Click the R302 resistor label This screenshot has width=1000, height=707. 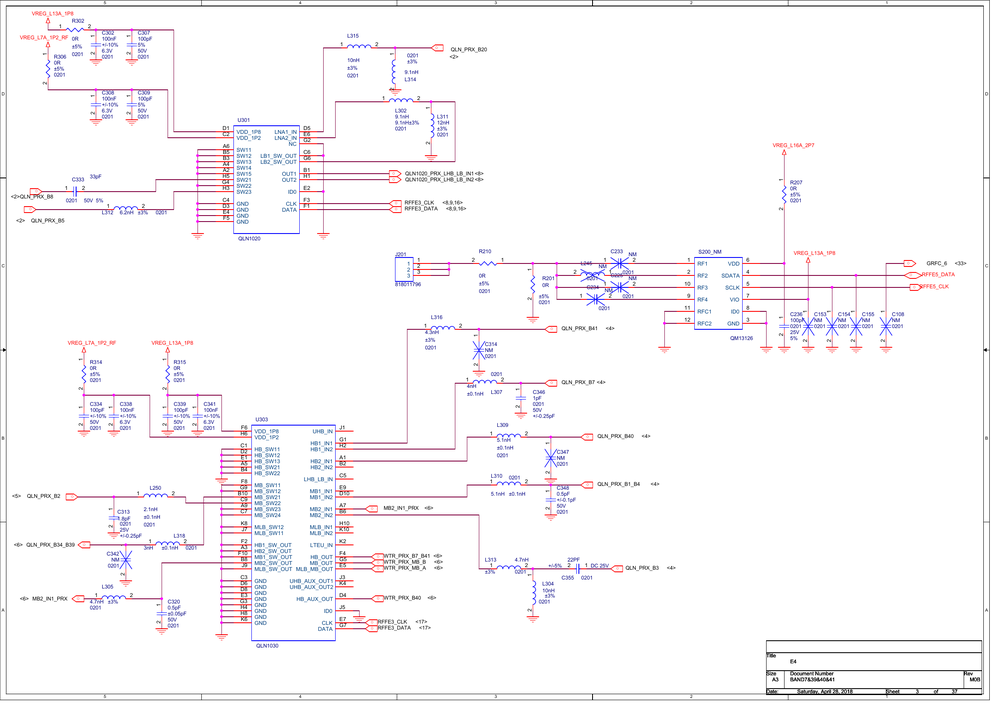78,21
